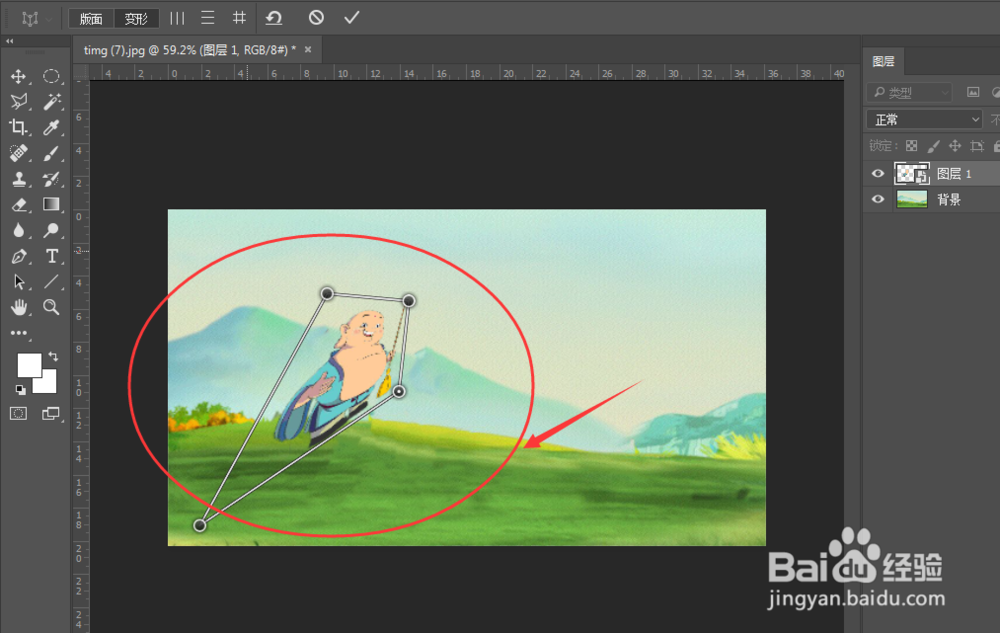Reset to default foreground and background colors
The image size is (1000, 633).
(x=20, y=389)
